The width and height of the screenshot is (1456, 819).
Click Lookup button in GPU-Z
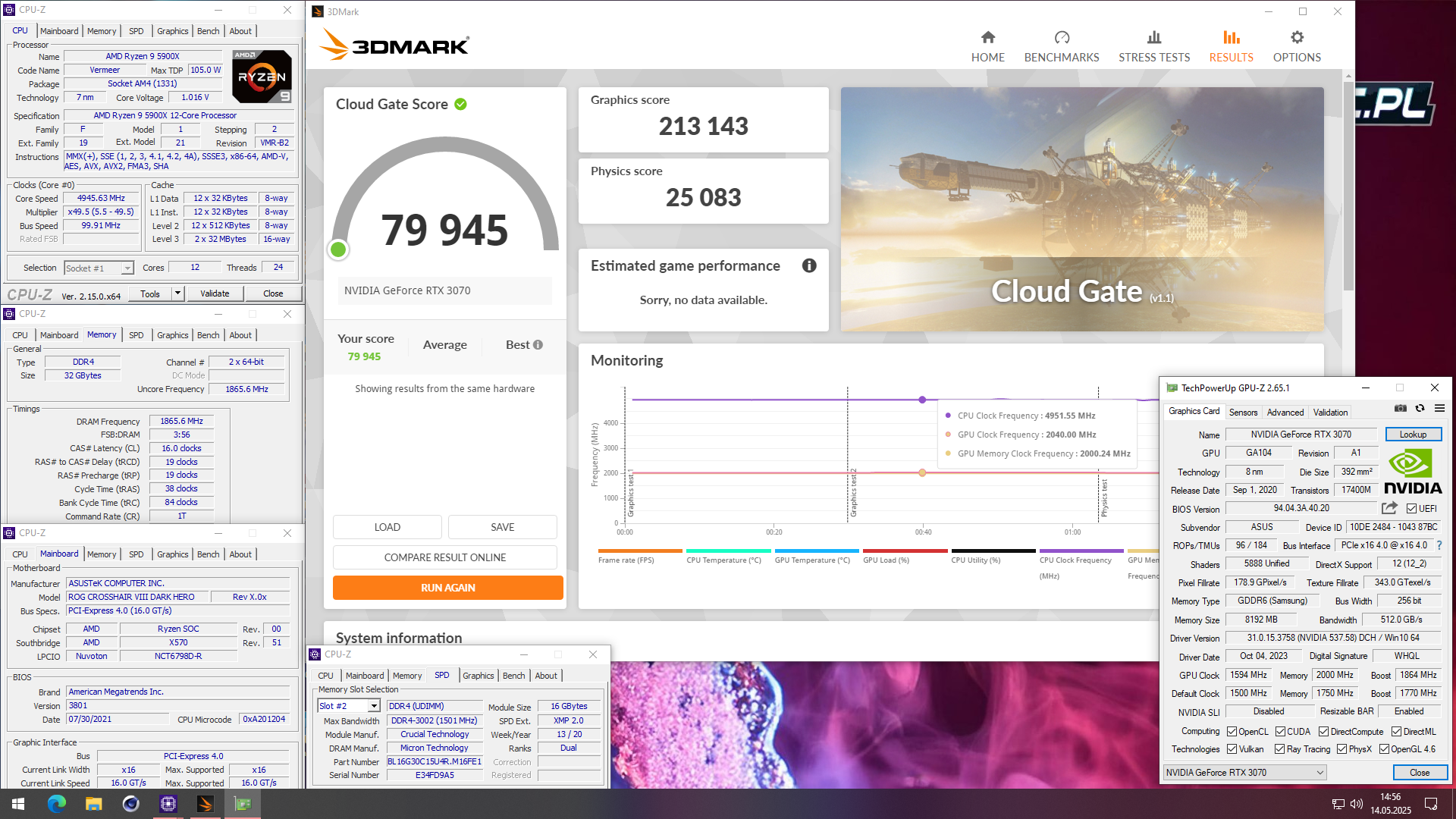click(1413, 435)
